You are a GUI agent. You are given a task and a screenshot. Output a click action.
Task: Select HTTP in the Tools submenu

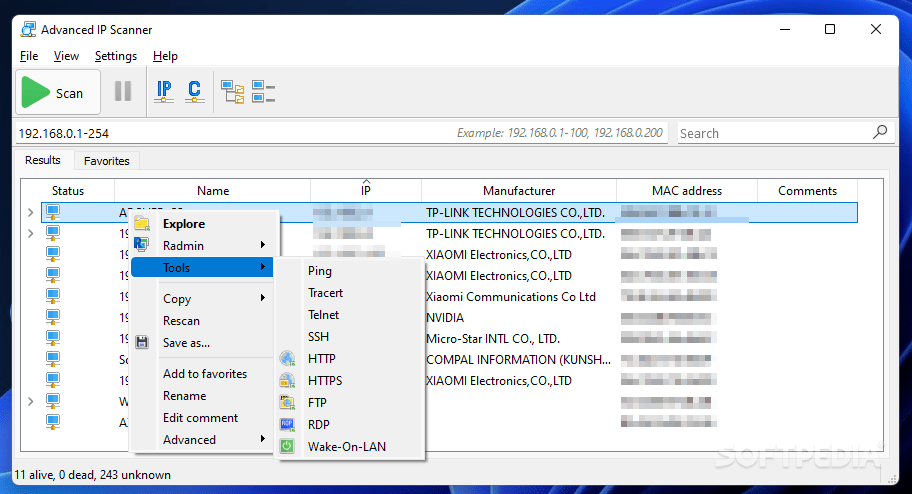(350, 358)
